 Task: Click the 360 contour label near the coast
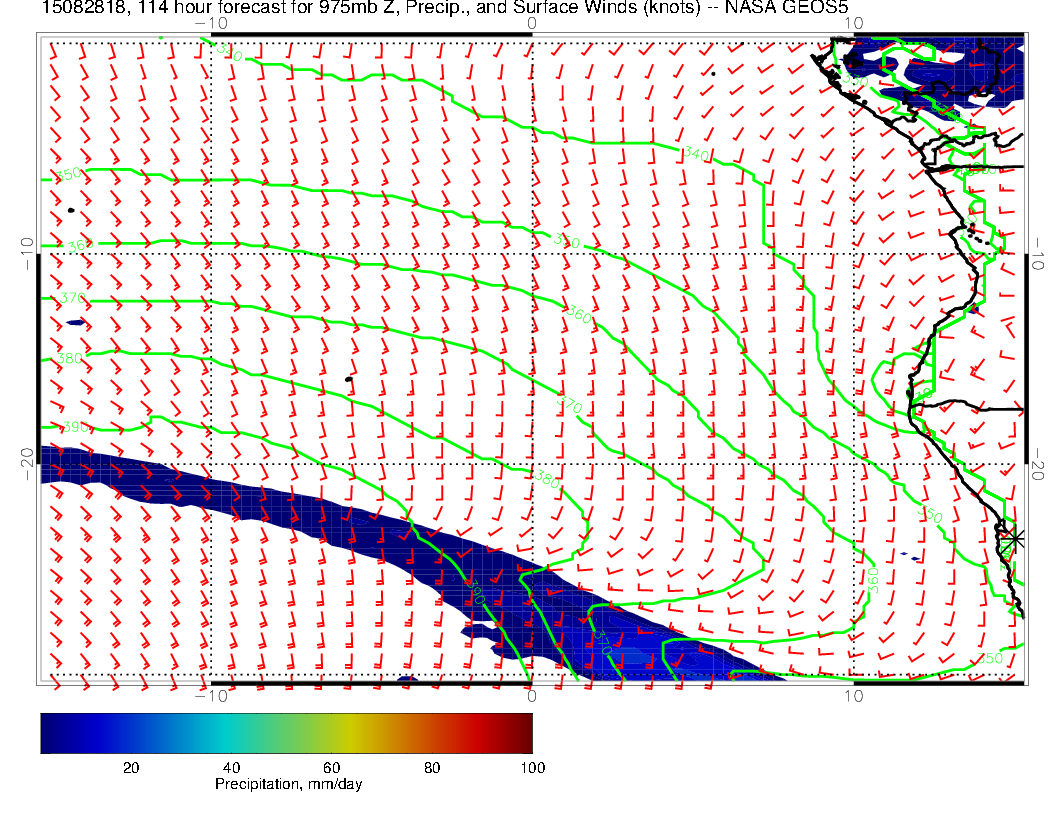point(872,581)
